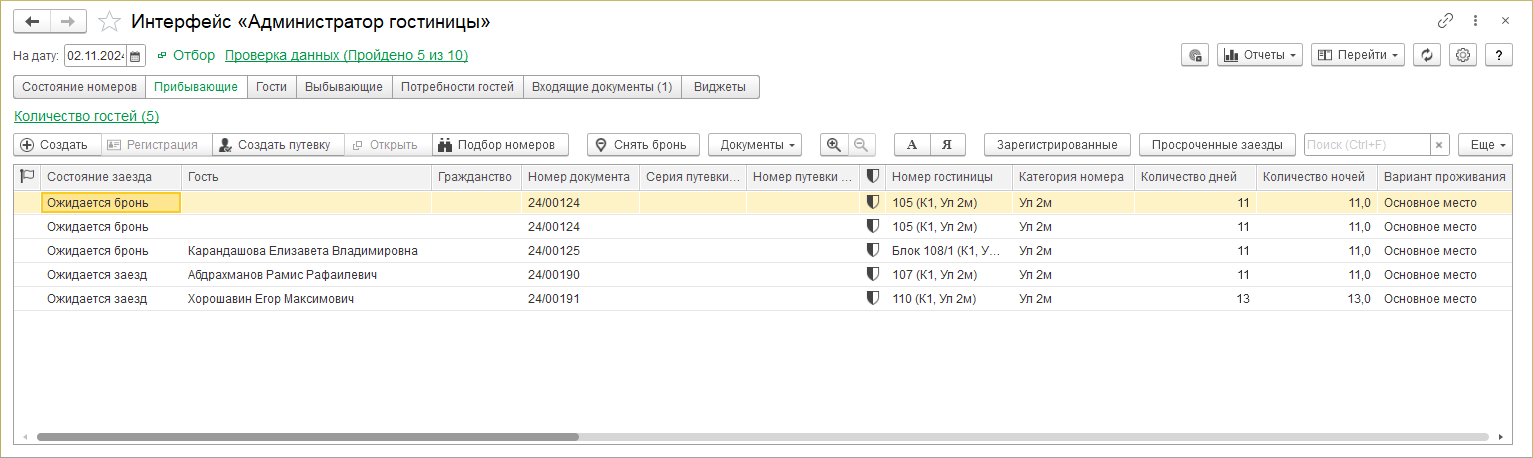Click the A letter sort button
1533x458 pixels.
click(912, 145)
